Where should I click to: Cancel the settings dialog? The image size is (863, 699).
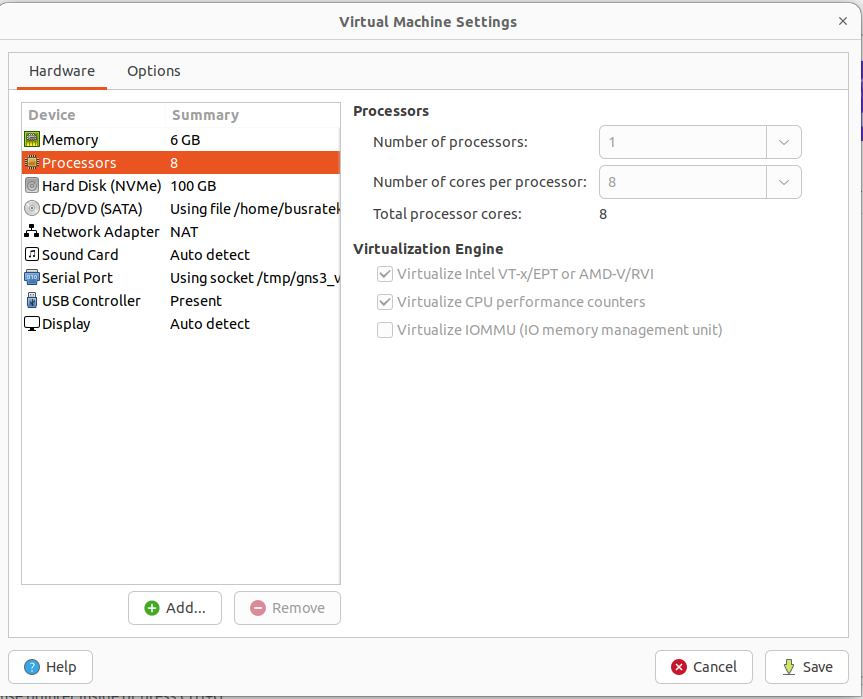pyautogui.click(x=704, y=667)
